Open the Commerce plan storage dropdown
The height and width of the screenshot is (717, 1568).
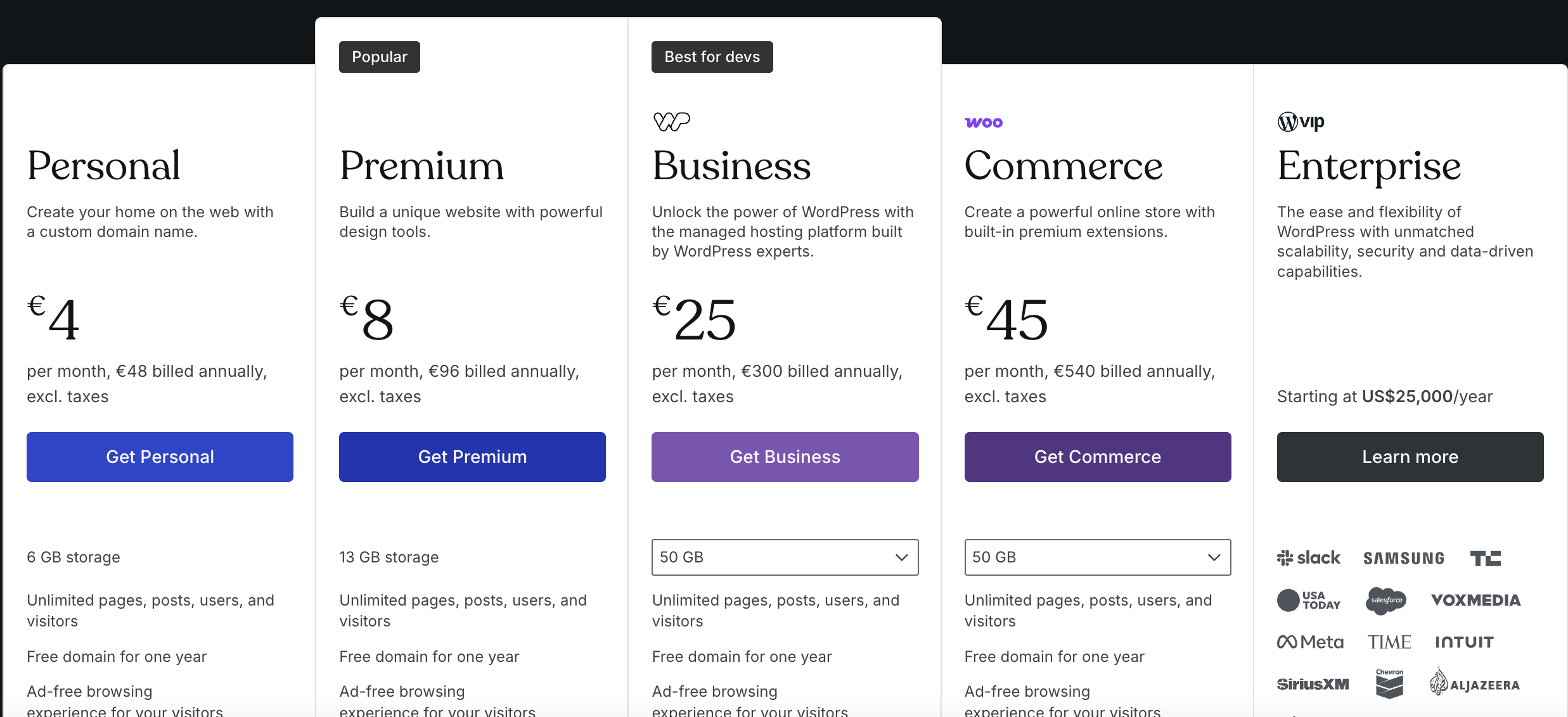click(1097, 557)
